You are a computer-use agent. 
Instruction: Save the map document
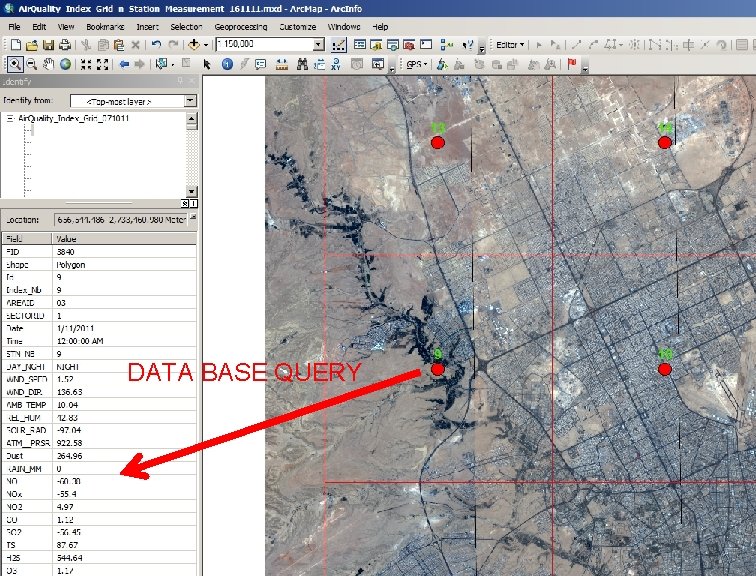tap(48, 45)
